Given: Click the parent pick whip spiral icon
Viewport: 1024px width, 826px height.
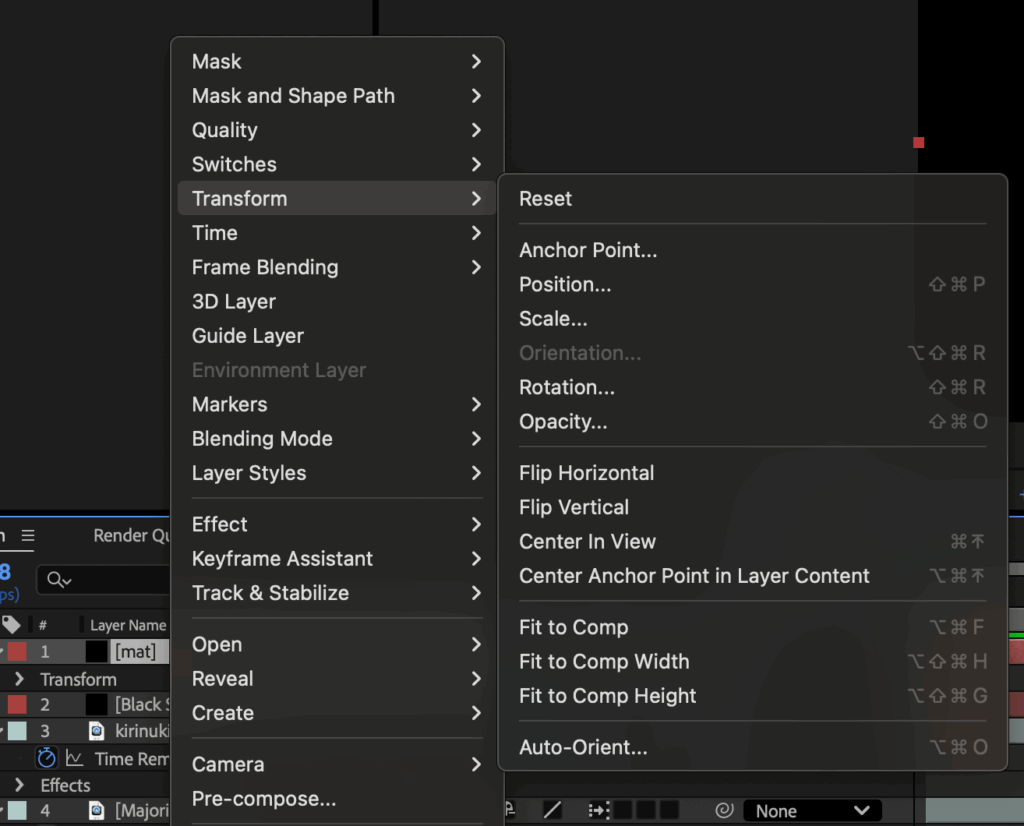Looking at the screenshot, I should [724, 811].
